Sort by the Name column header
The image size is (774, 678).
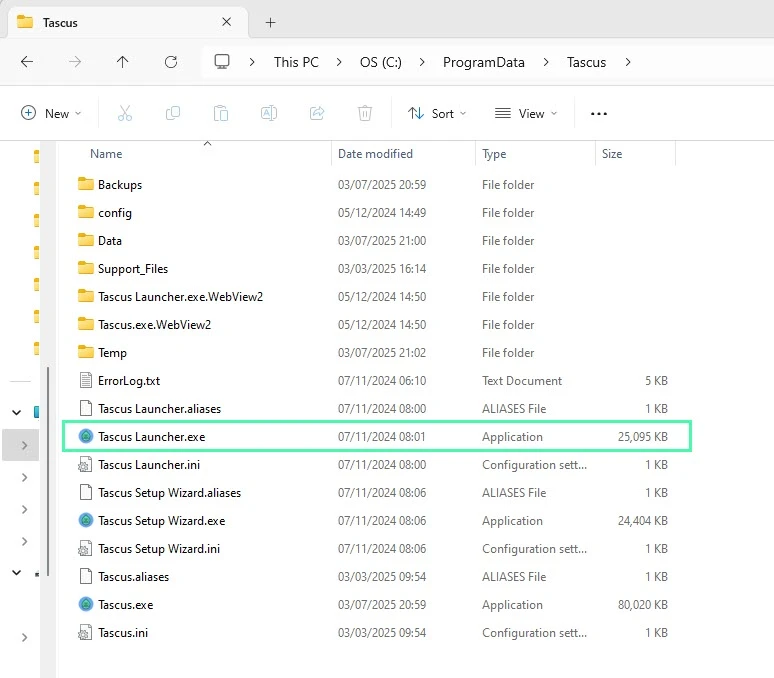tap(106, 154)
